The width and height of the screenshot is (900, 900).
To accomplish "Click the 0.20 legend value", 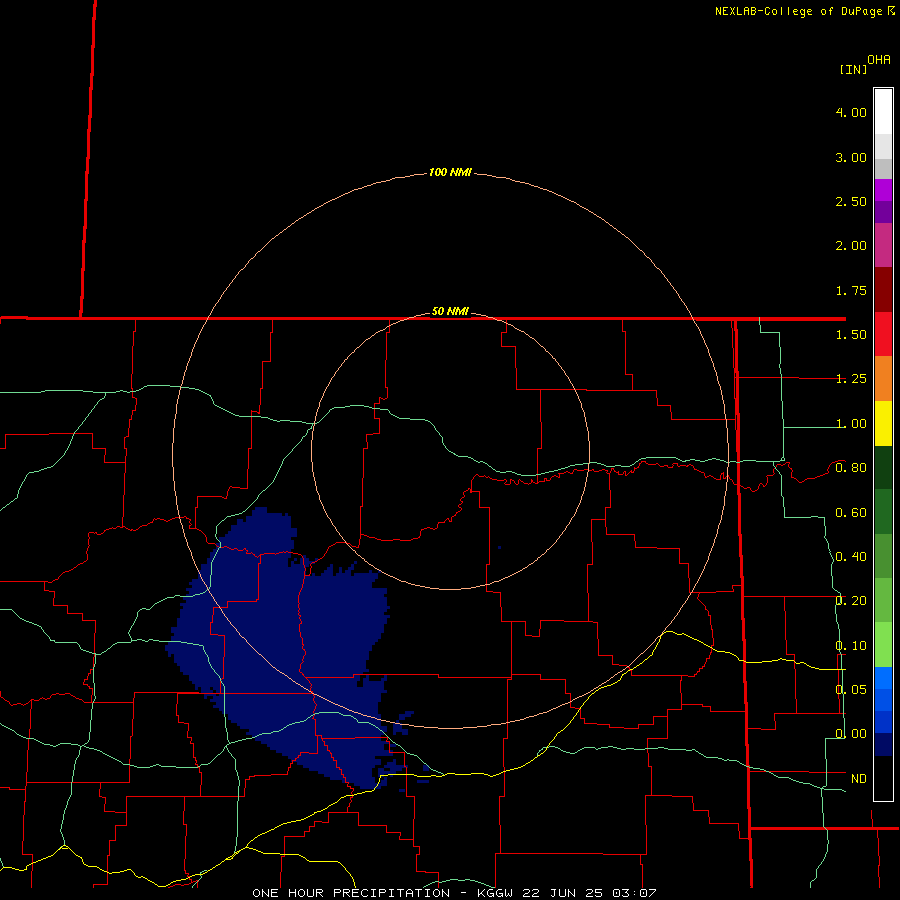I will point(851,601).
